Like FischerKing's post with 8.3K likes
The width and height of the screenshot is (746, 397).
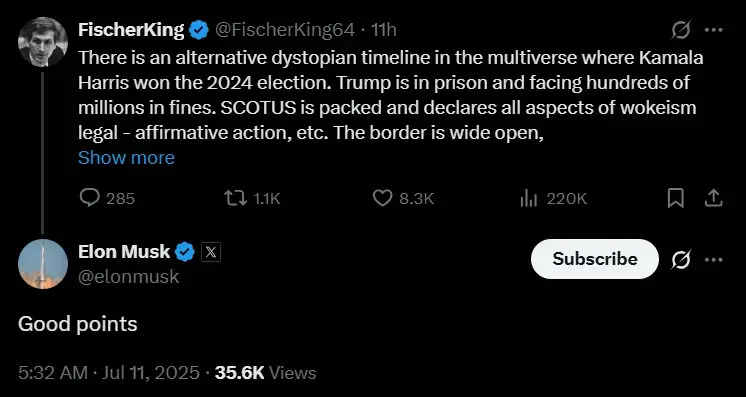pos(382,198)
